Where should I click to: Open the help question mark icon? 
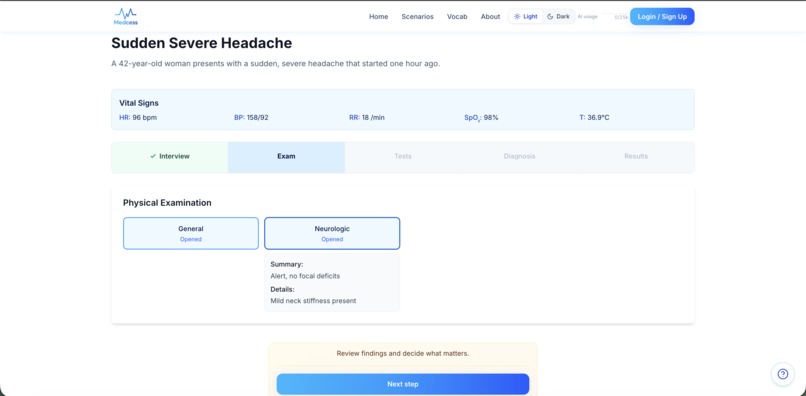coord(782,374)
